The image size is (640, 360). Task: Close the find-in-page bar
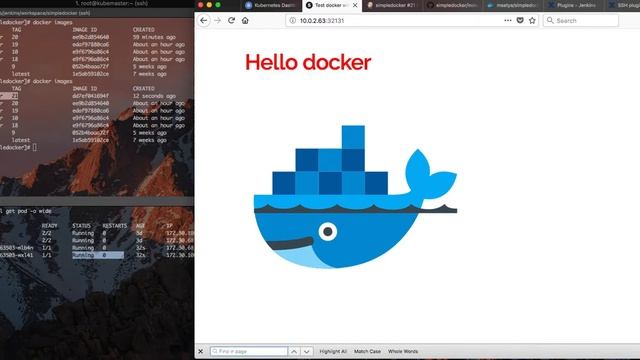[x=200, y=351]
